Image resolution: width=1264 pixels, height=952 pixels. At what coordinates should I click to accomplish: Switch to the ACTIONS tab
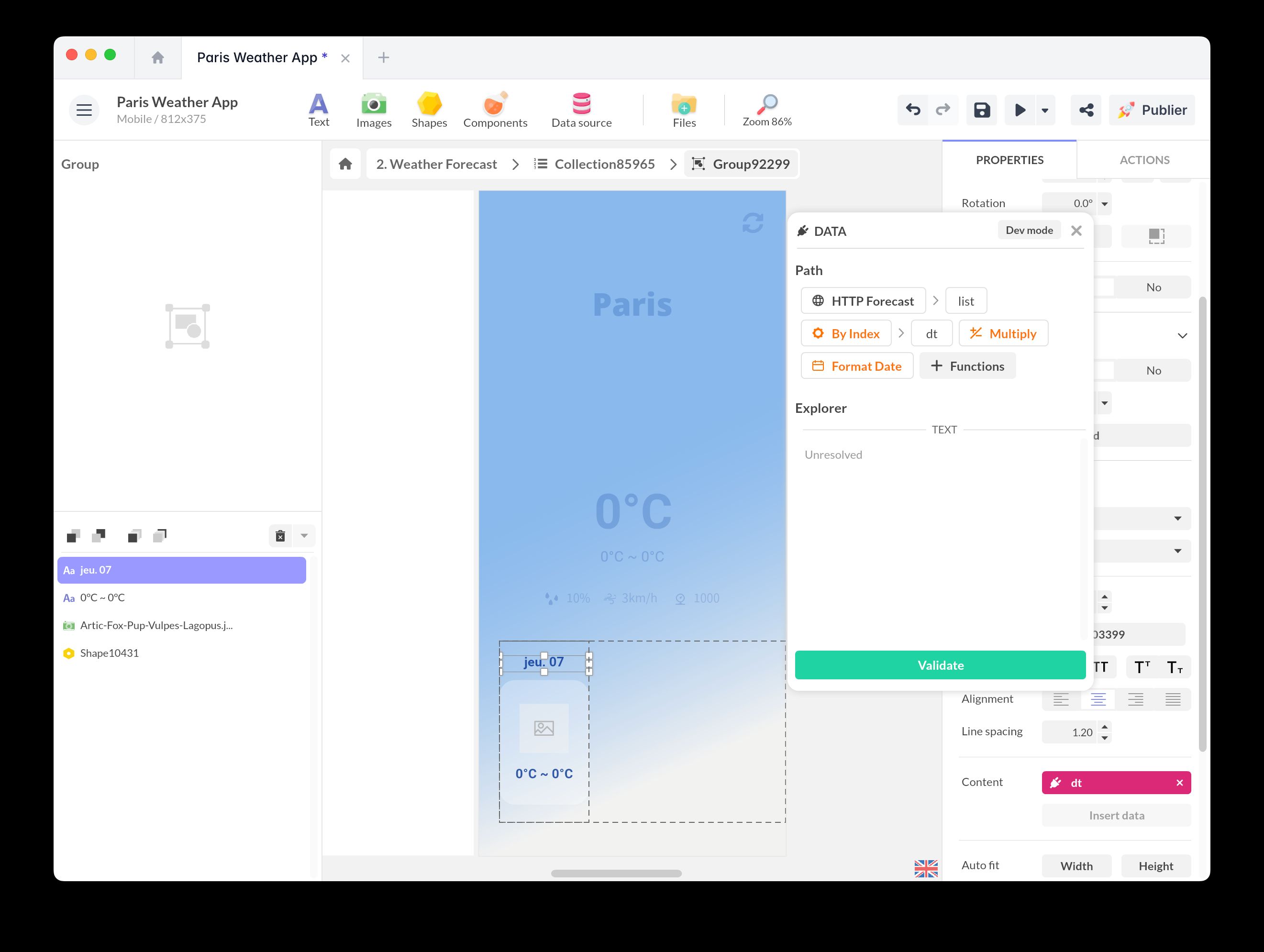(x=1144, y=160)
